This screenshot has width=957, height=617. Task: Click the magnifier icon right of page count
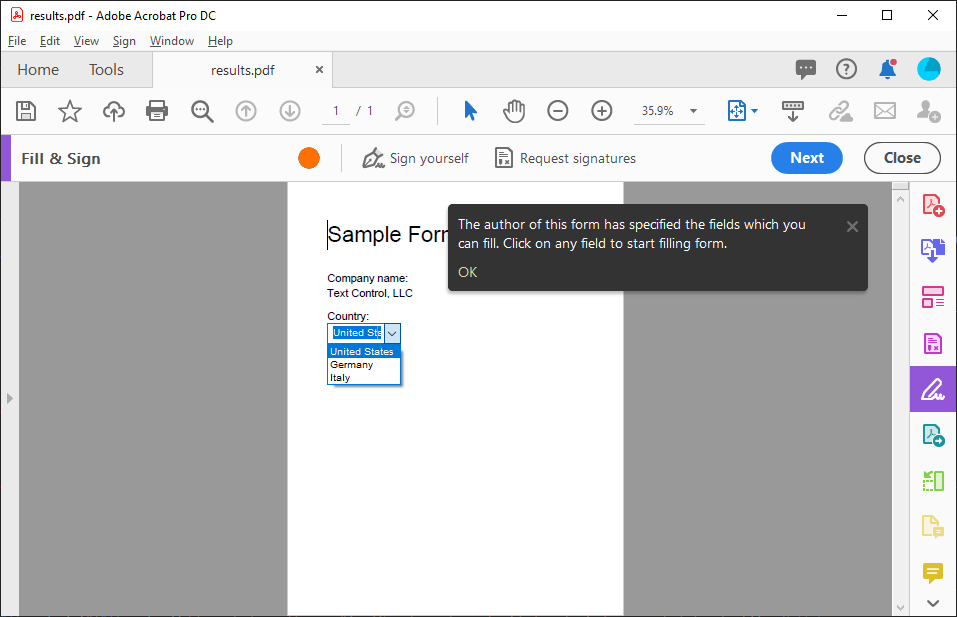tap(405, 111)
